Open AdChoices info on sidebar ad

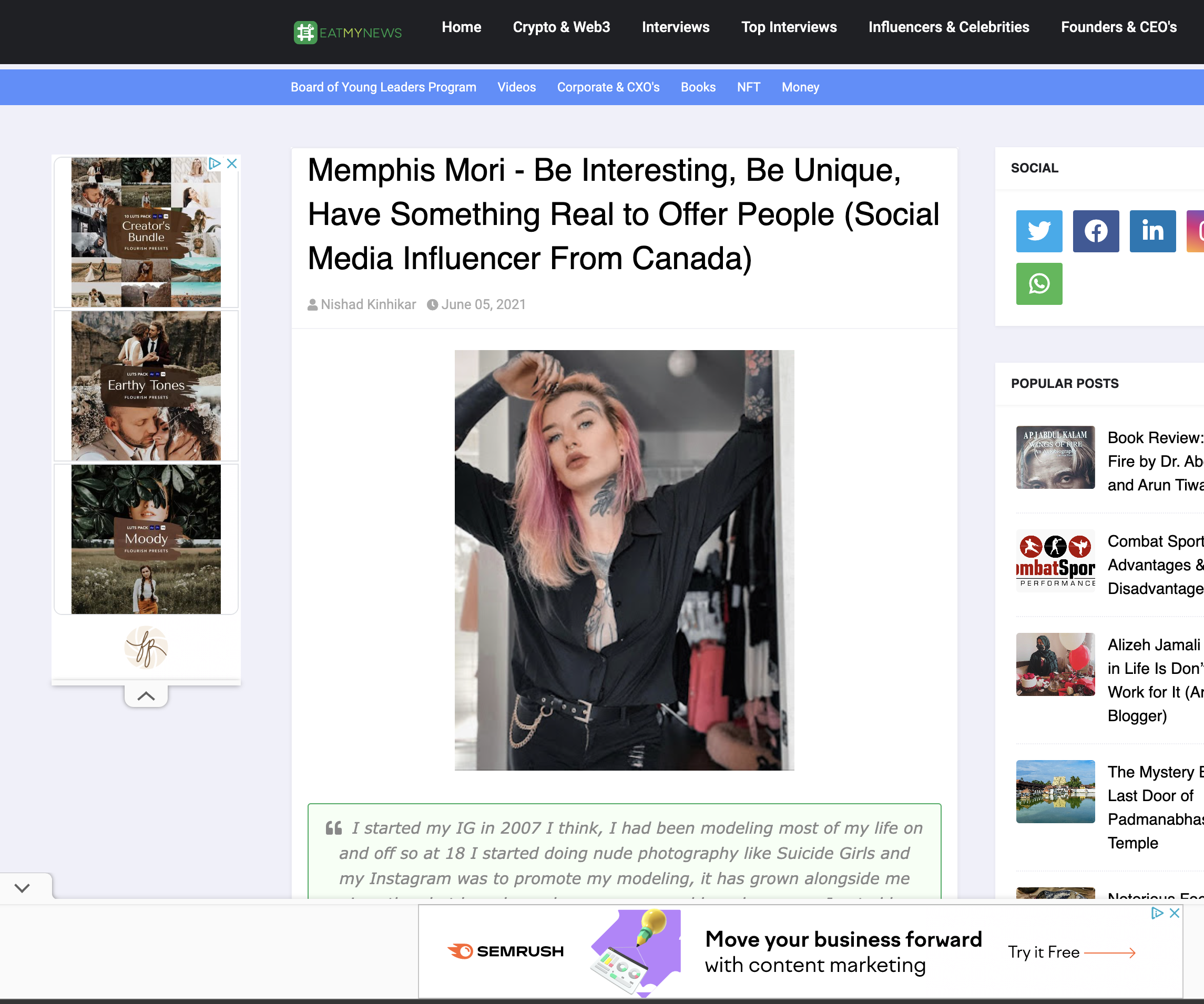click(215, 163)
